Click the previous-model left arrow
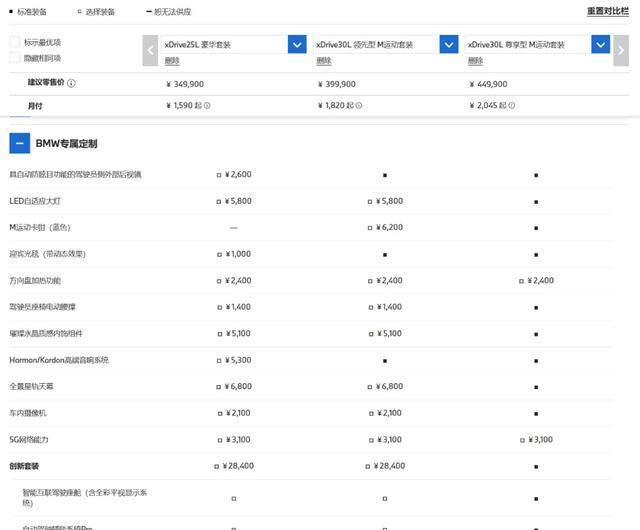This screenshot has width=640, height=530. pos(150,50)
